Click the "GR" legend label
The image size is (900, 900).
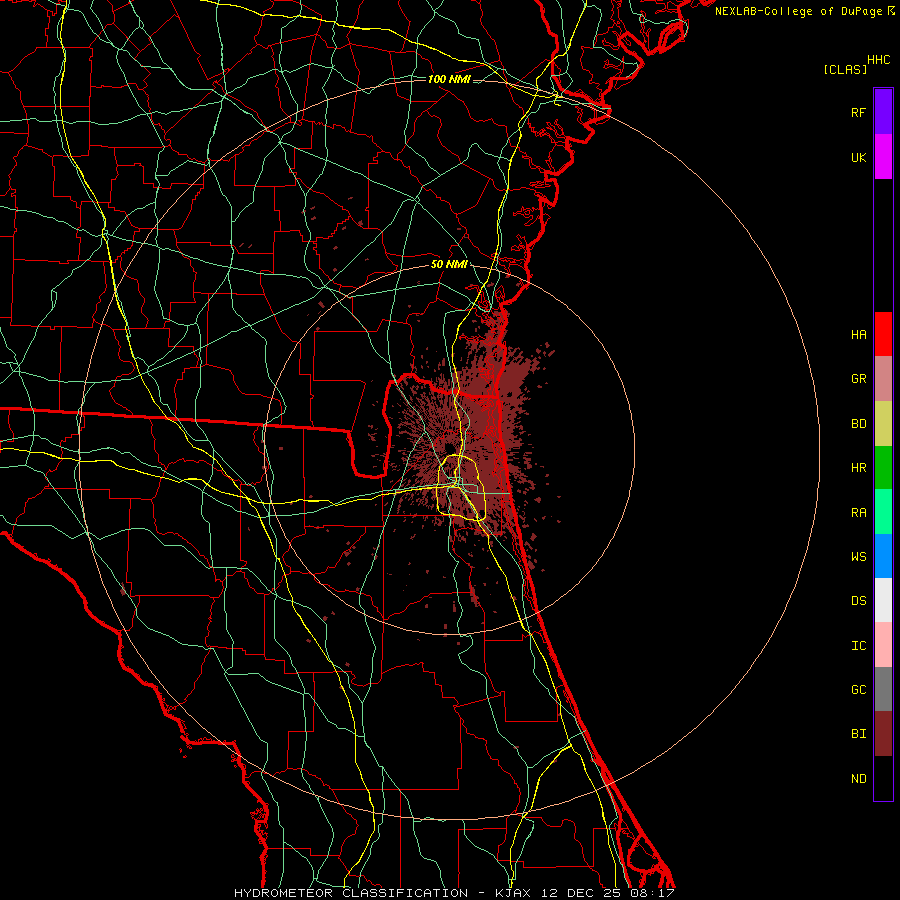pos(858,379)
